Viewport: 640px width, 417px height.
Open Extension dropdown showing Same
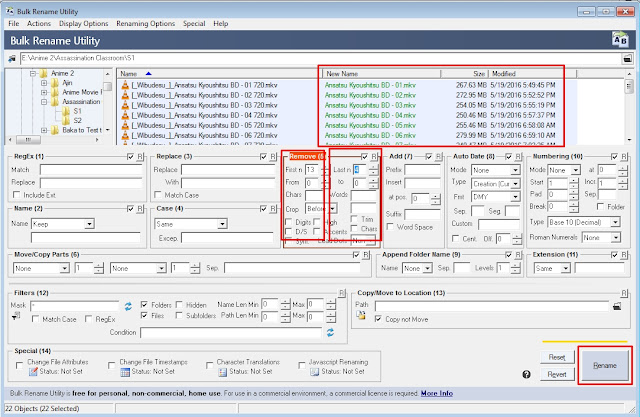552,268
